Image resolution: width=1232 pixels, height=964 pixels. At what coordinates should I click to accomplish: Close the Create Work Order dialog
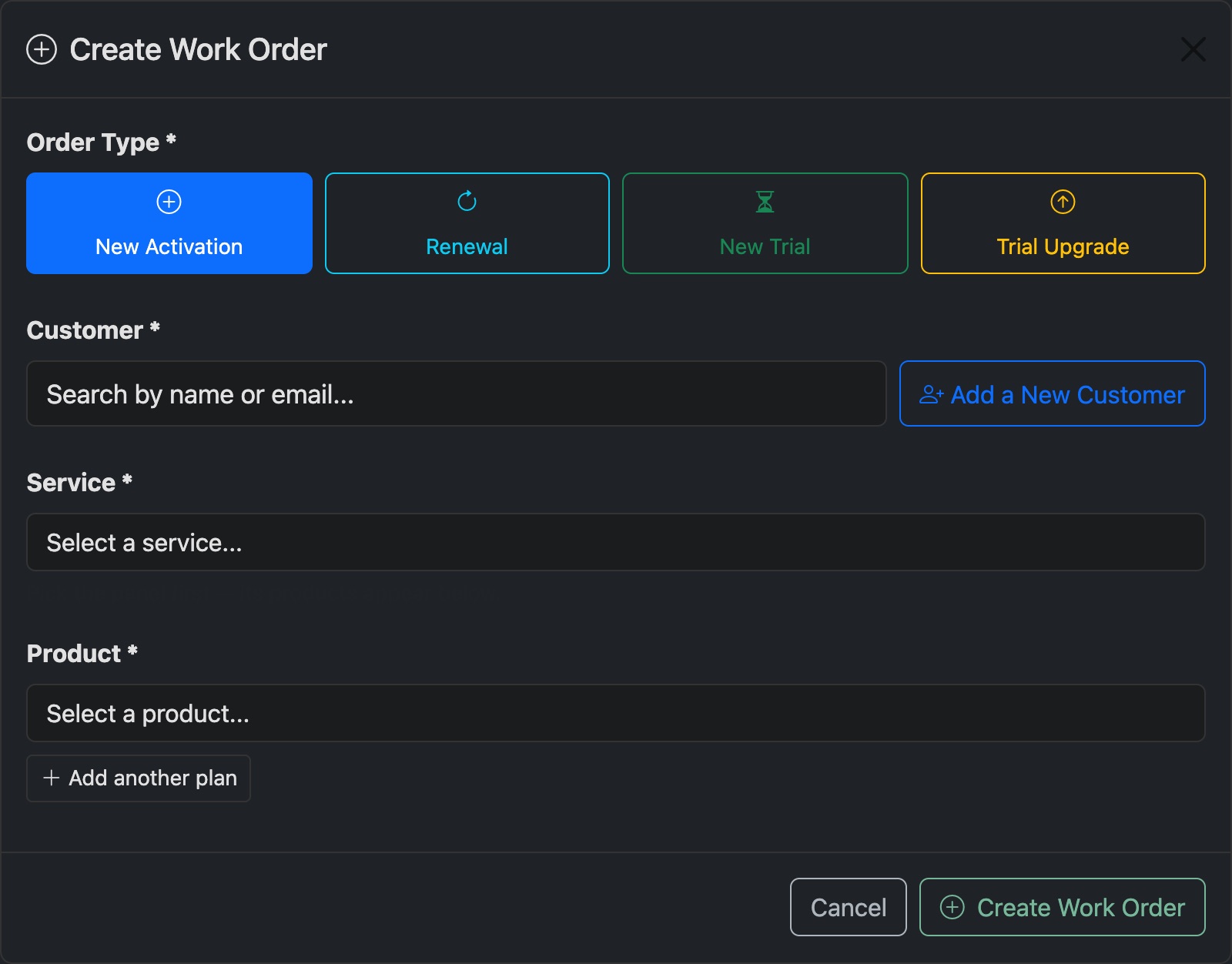[1193, 49]
